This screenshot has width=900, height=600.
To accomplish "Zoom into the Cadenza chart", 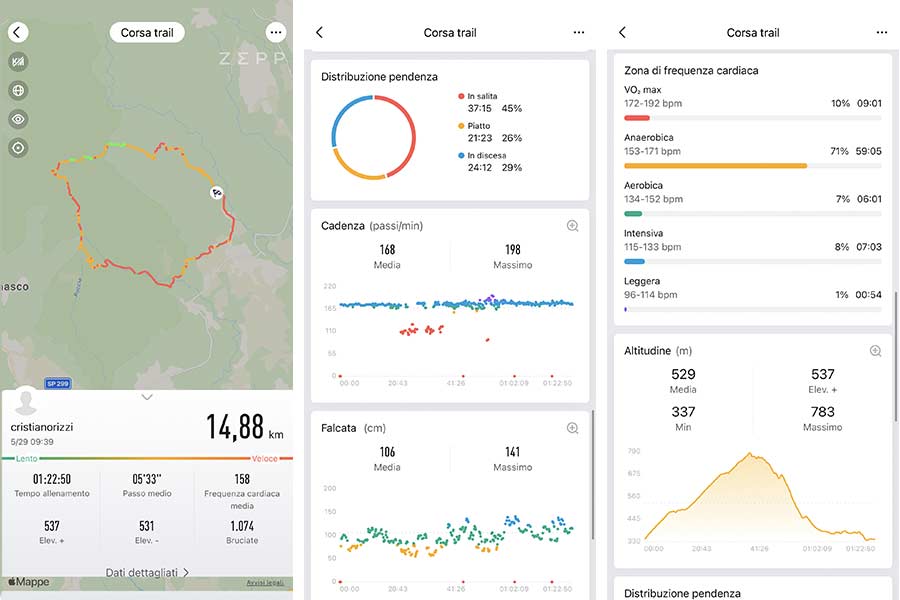I will (572, 226).
